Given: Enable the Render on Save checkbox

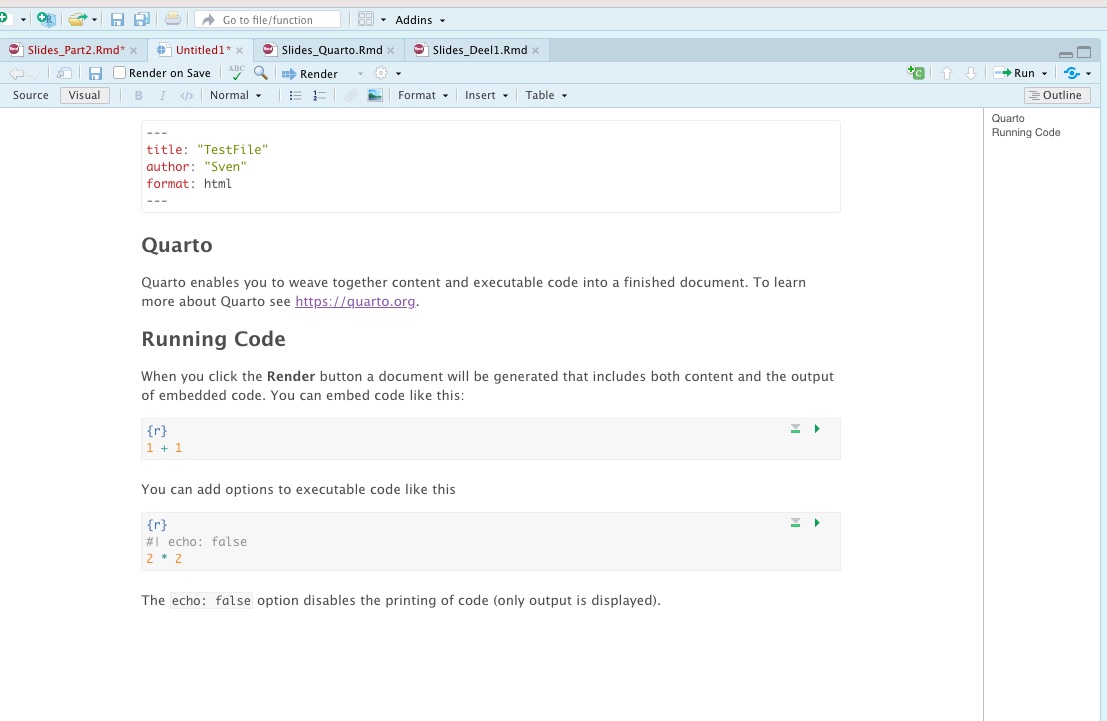Looking at the screenshot, I should click(119, 73).
